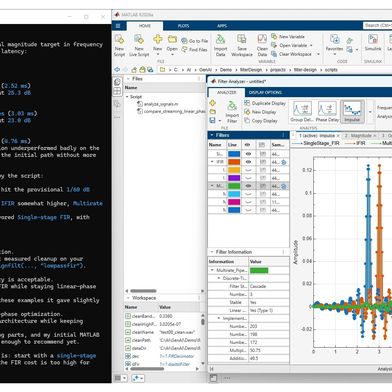Open save dropdown arrow in Filter Analyzer
Viewport: 392px width, 392px height.
(x=220, y=120)
